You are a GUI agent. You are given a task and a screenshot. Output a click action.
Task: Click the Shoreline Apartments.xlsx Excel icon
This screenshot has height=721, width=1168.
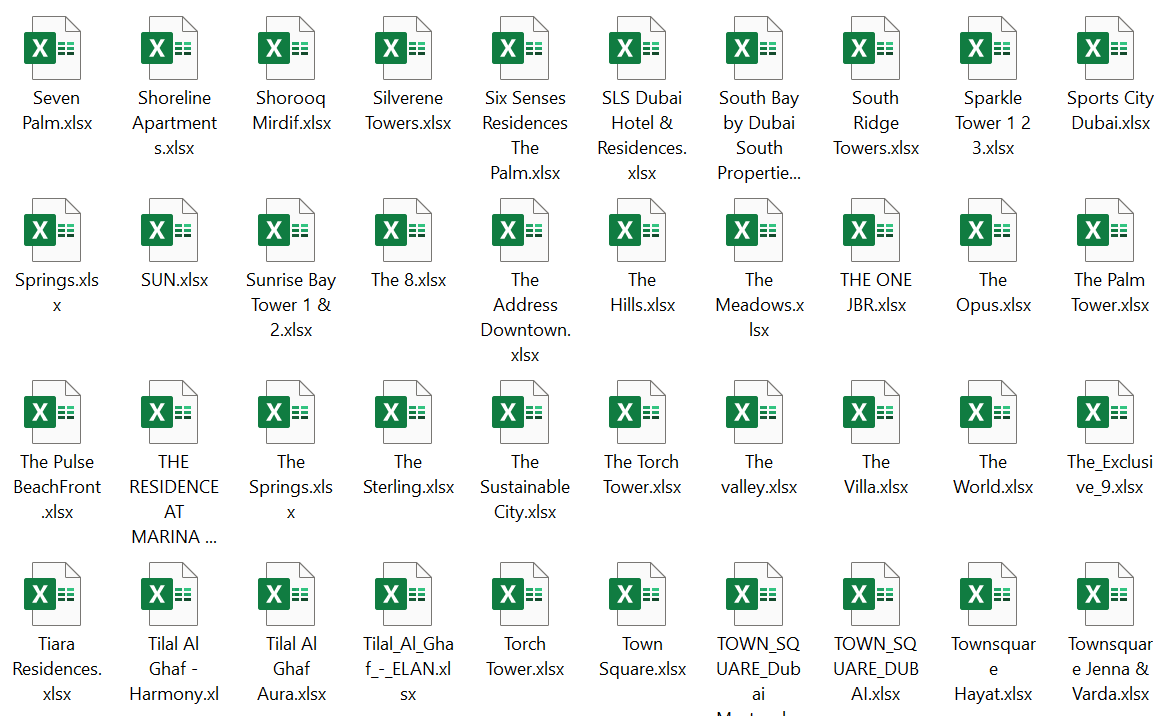(x=173, y=48)
